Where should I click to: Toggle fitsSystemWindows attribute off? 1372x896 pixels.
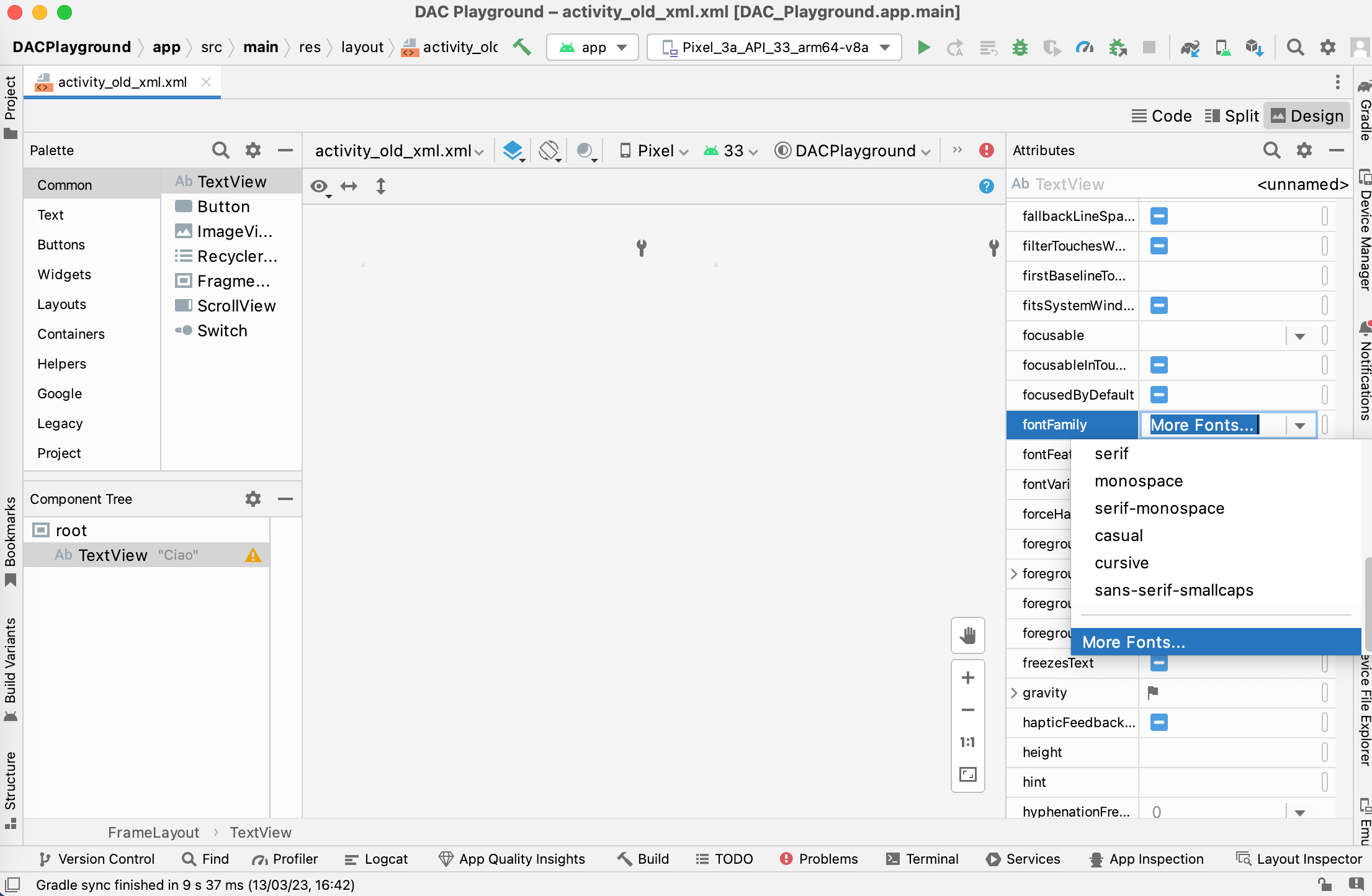pyautogui.click(x=1159, y=306)
